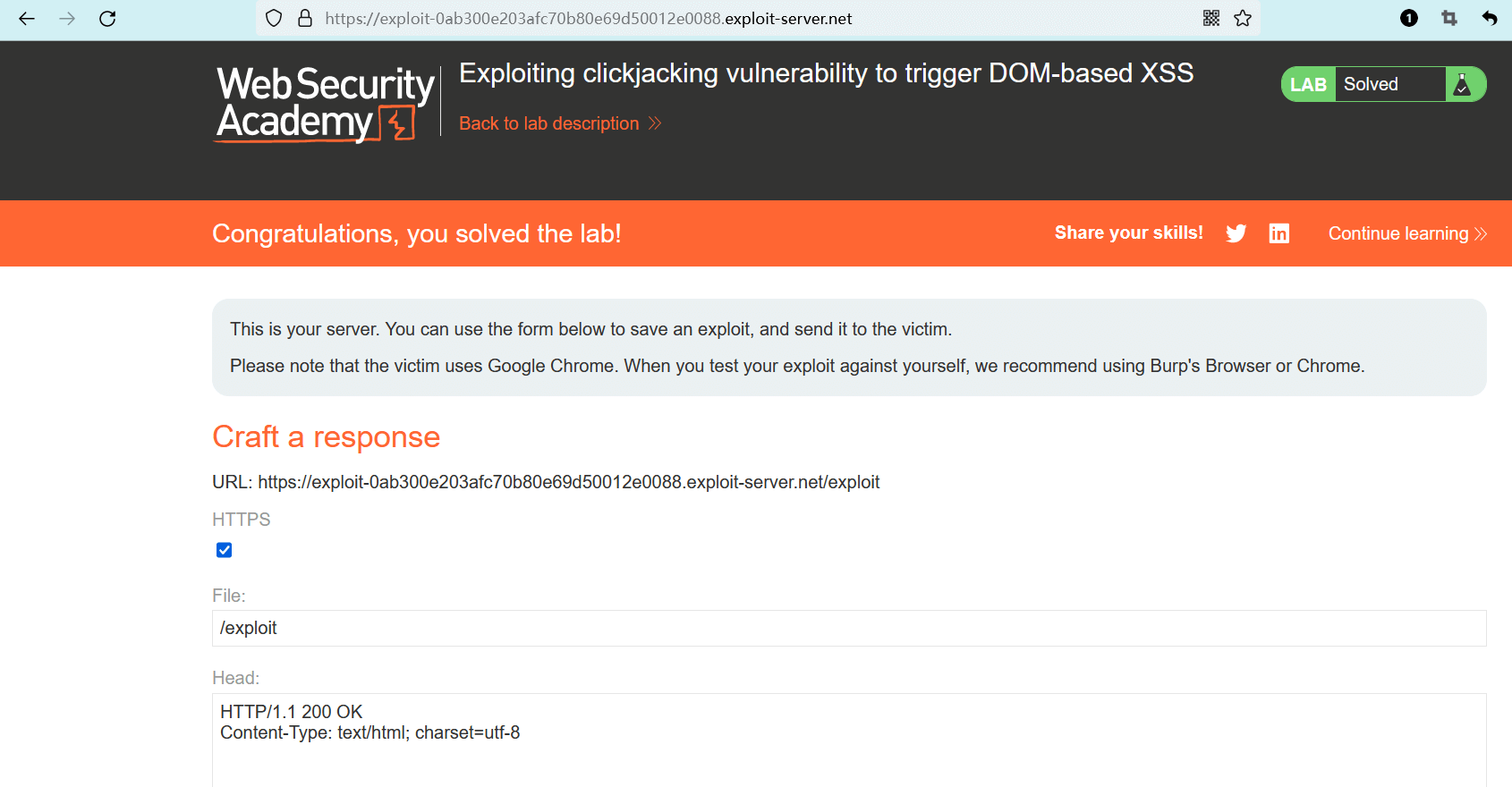This screenshot has height=787, width=1512.
Task: Click the padlock site security icon
Action: pyautogui.click(x=305, y=19)
